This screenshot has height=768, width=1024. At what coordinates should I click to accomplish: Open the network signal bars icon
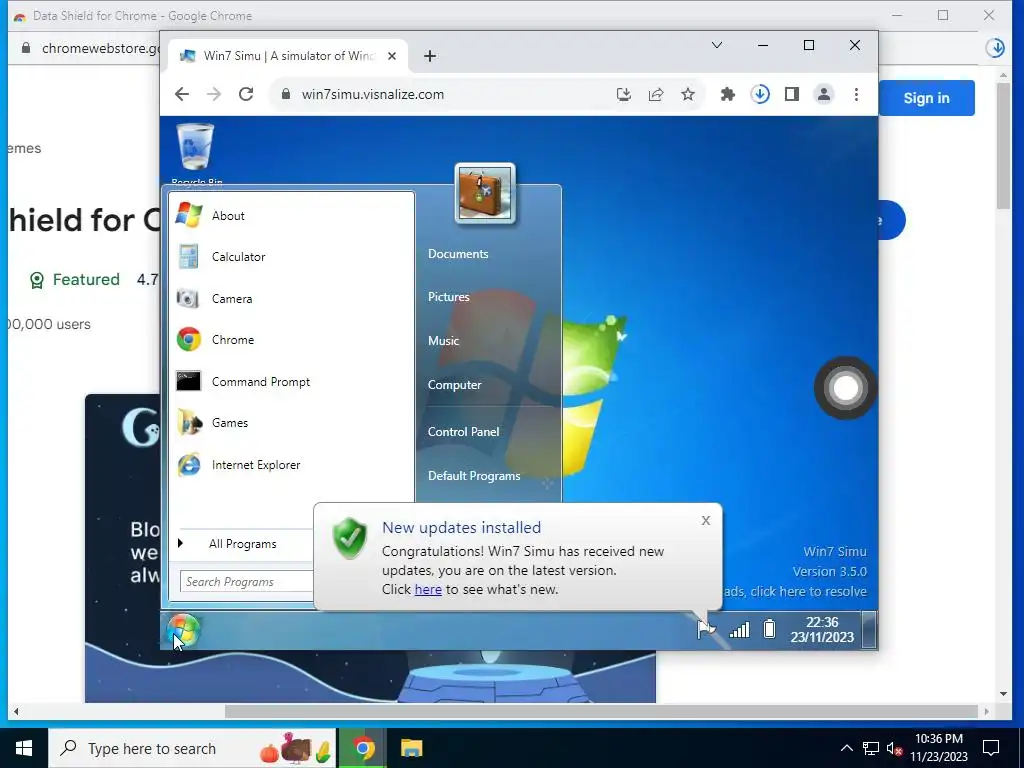tap(739, 630)
